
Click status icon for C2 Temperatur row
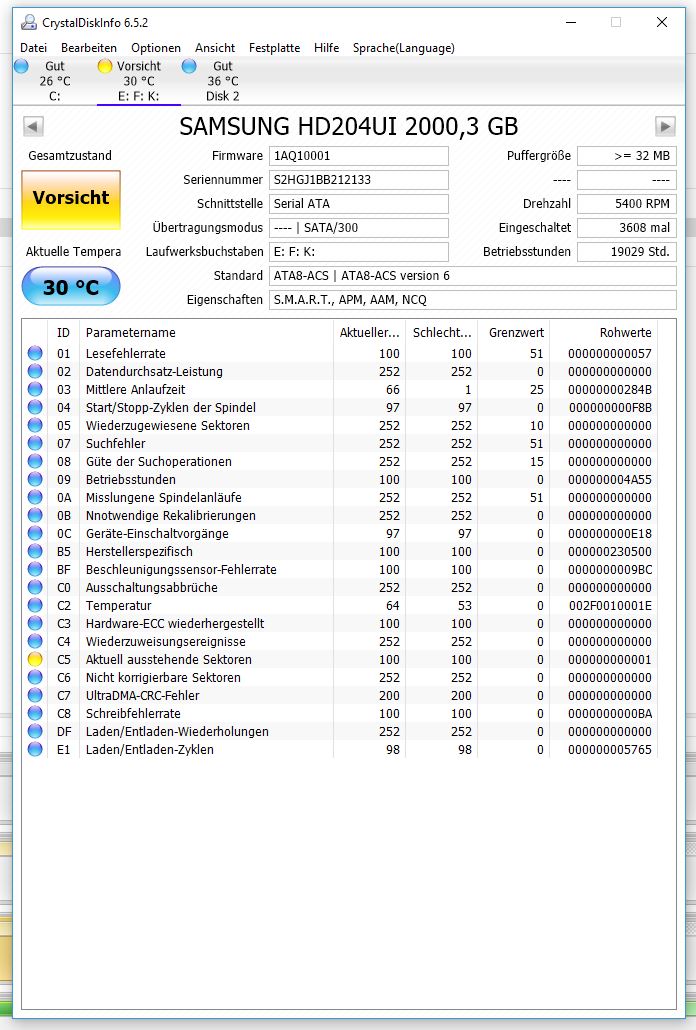[x=35, y=606]
